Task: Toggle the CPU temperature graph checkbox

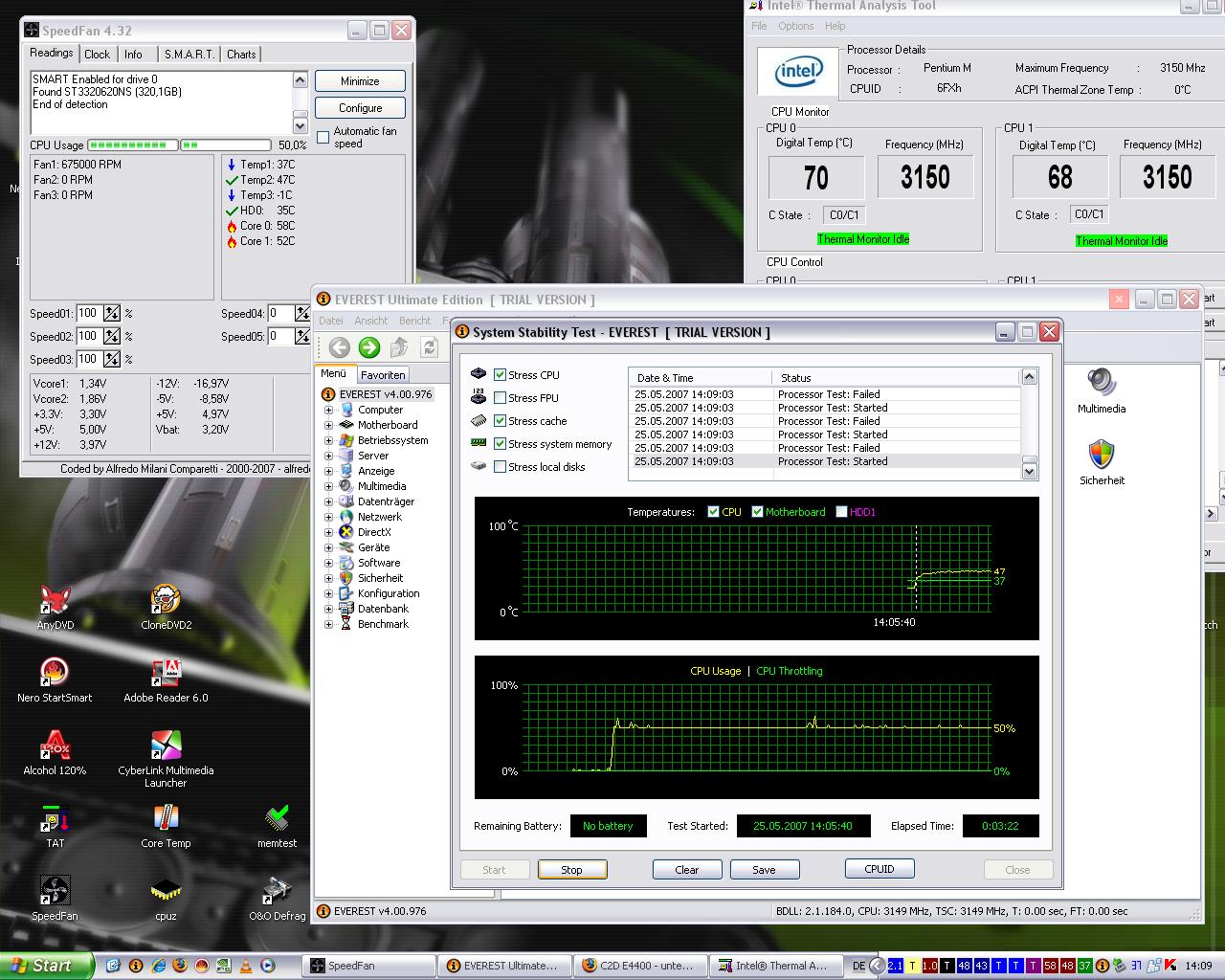Action: (713, 511)
